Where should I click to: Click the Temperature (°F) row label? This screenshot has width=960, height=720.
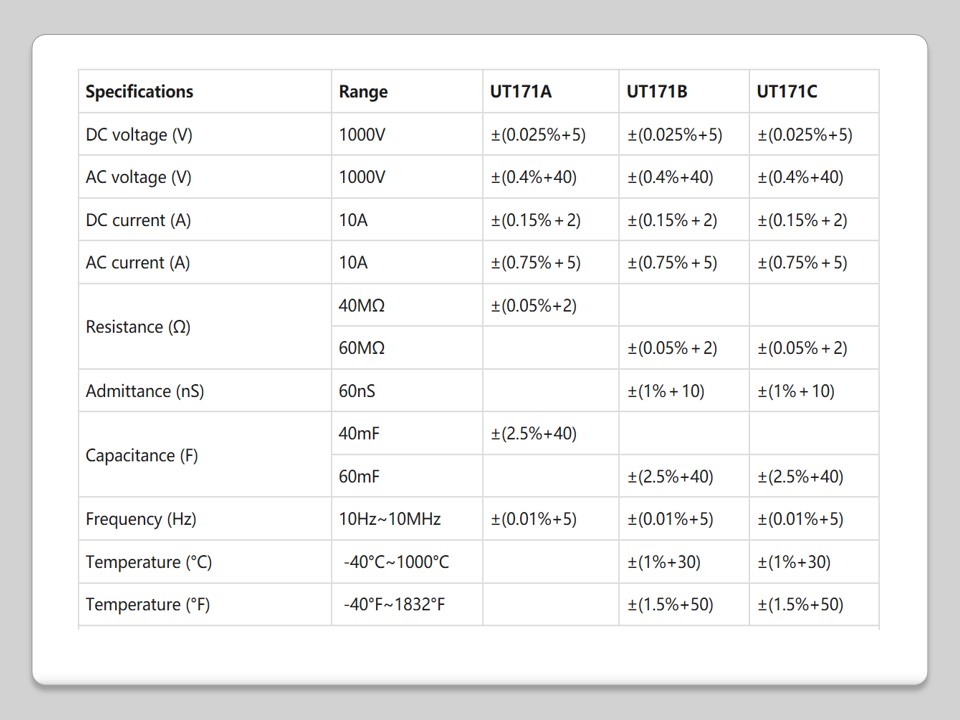[x=148, y=605]
